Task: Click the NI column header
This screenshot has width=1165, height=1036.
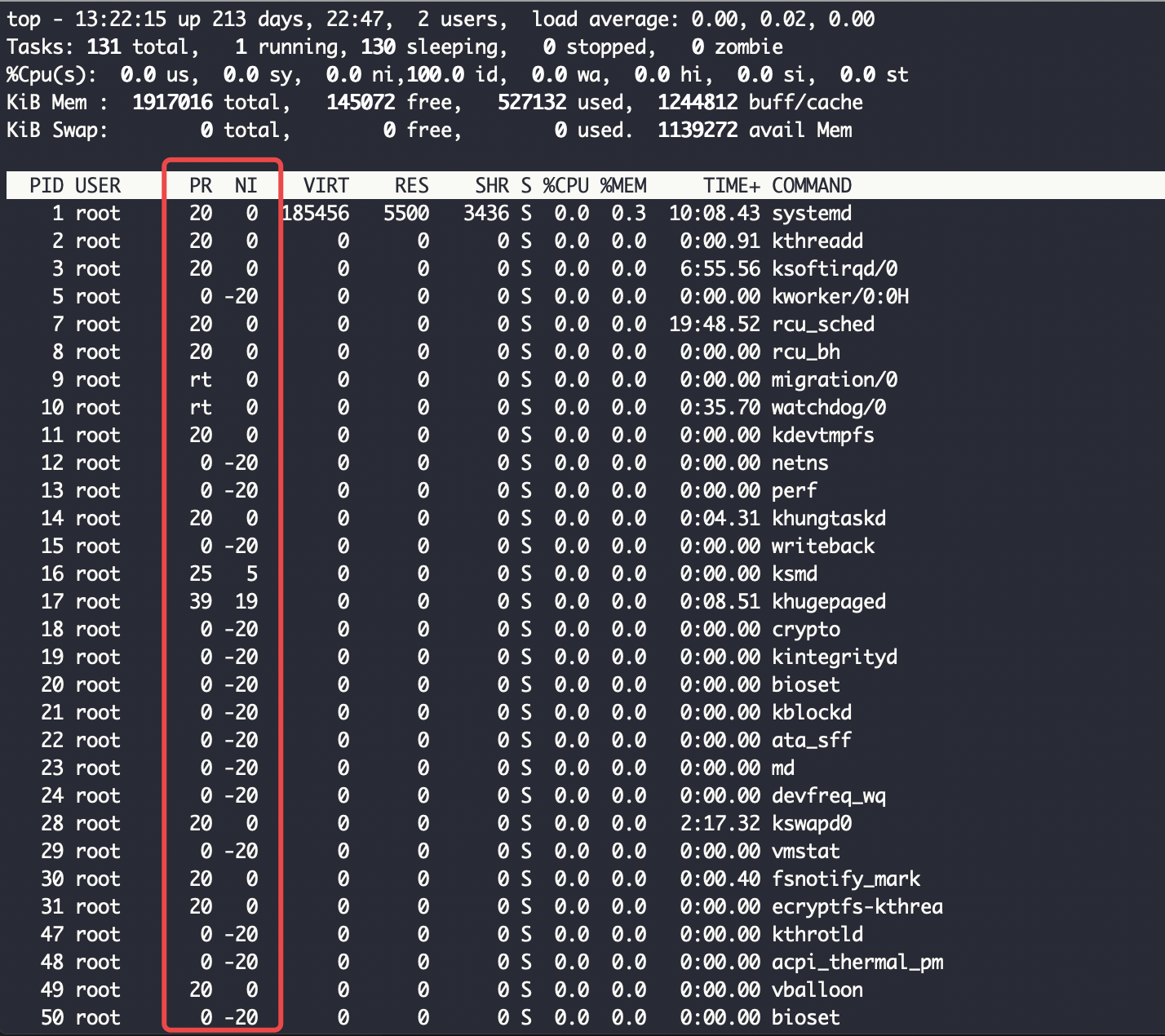Action: (246, 186)
